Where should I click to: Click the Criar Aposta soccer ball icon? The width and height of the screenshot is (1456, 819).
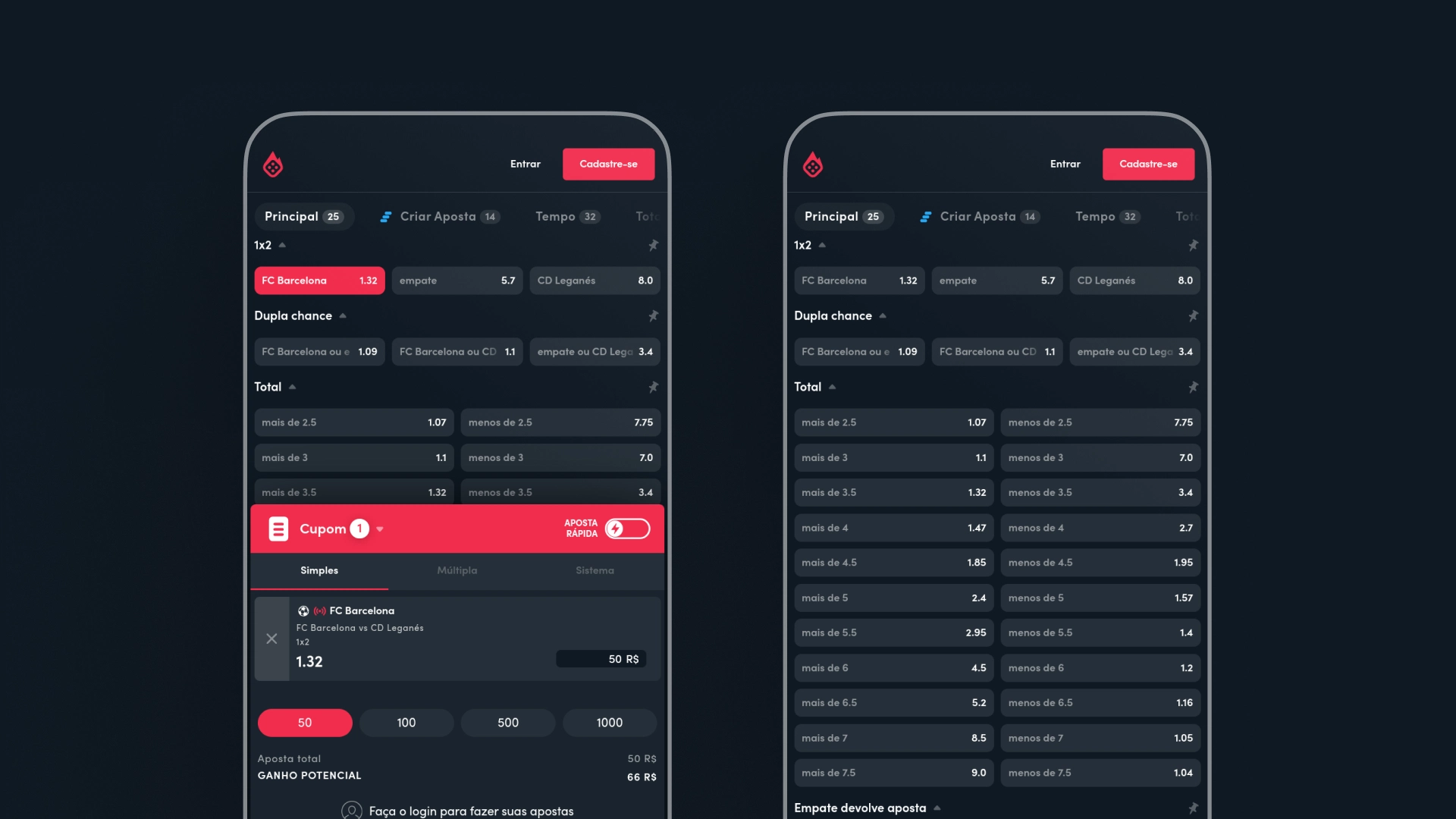(x=385, y=215)
